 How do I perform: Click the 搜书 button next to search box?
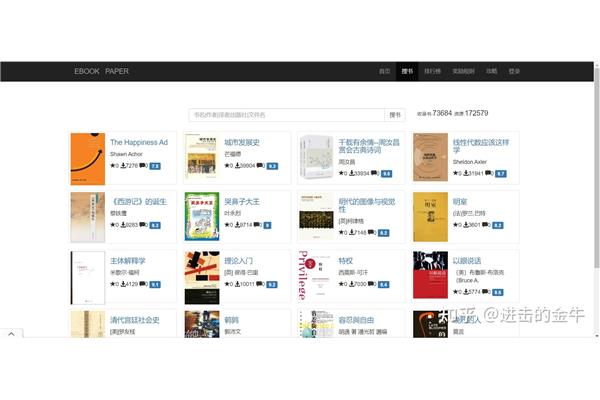point(395,115)
